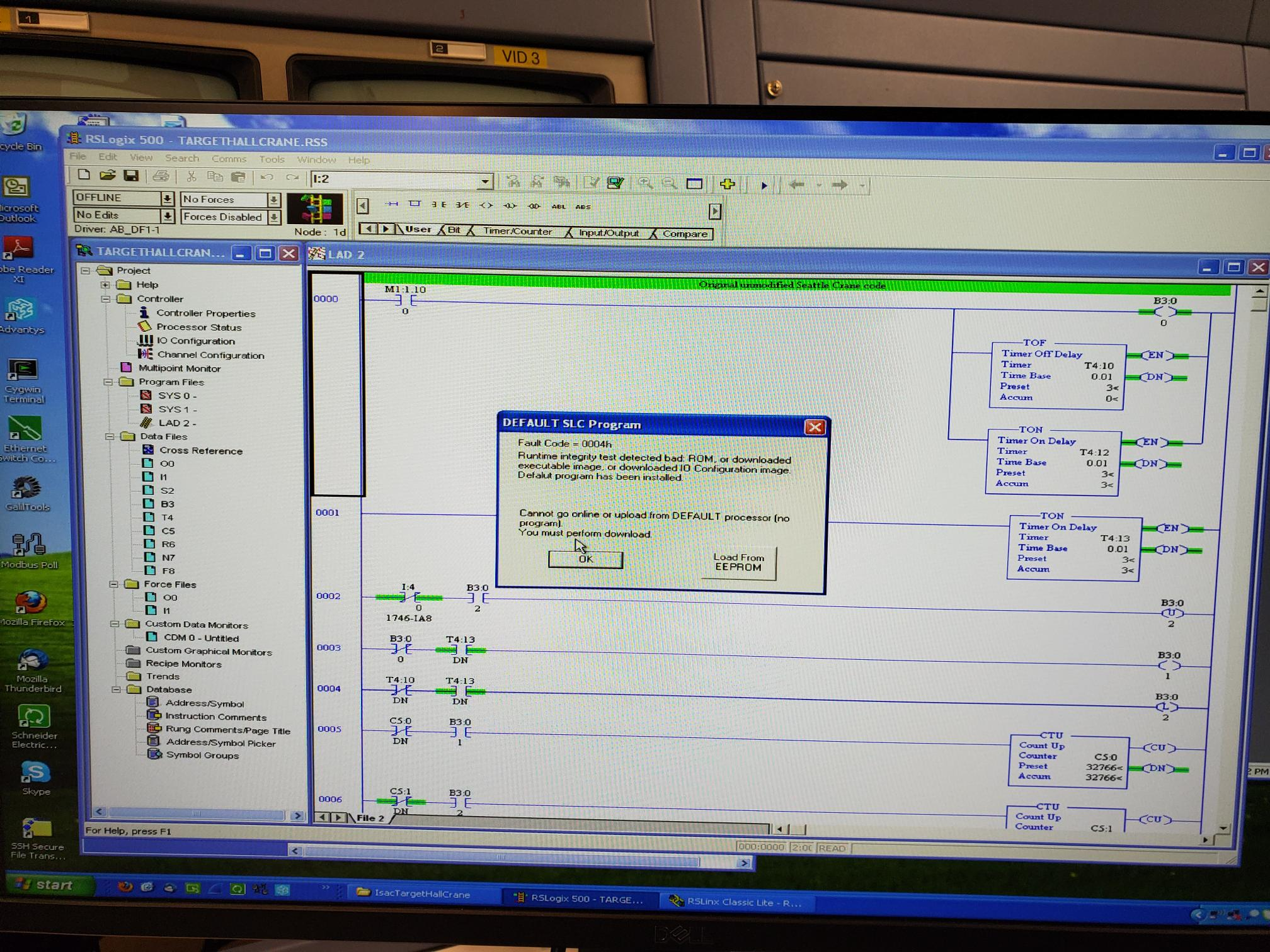Select T4 data file
Screen dimensions: 1270x952
pos(159,518)
